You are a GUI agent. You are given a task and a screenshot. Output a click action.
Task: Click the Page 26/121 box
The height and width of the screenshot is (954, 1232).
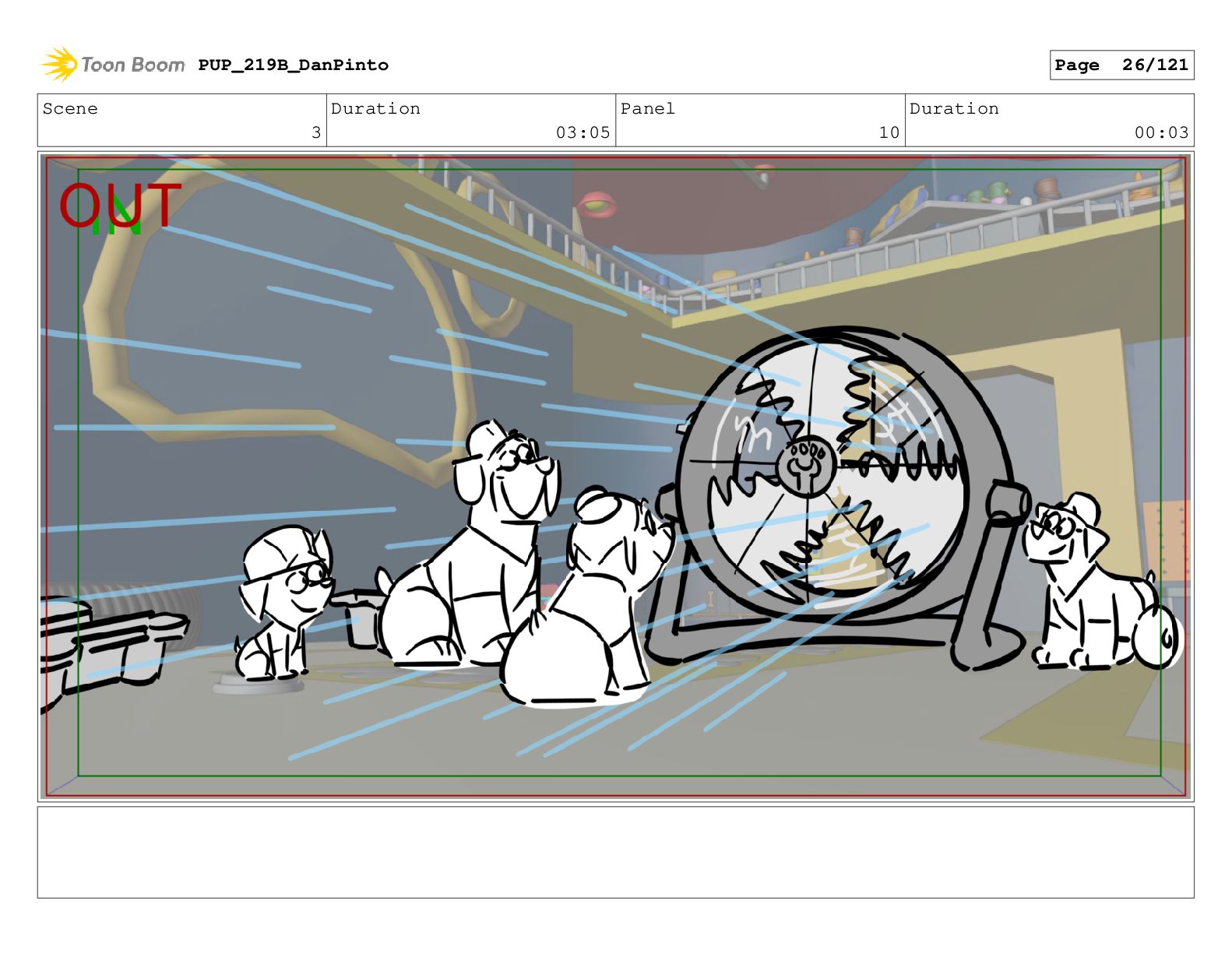coord(1121,65)
